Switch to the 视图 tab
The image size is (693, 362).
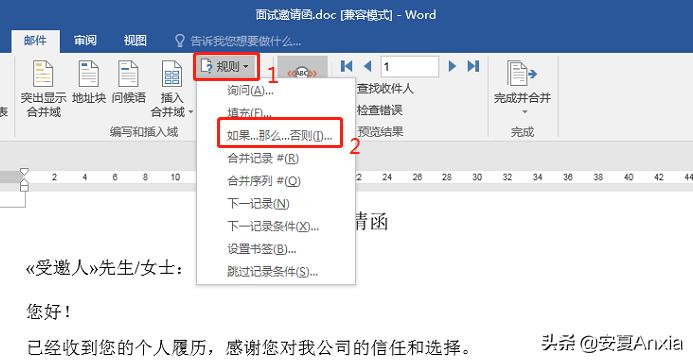pos(135,41)
